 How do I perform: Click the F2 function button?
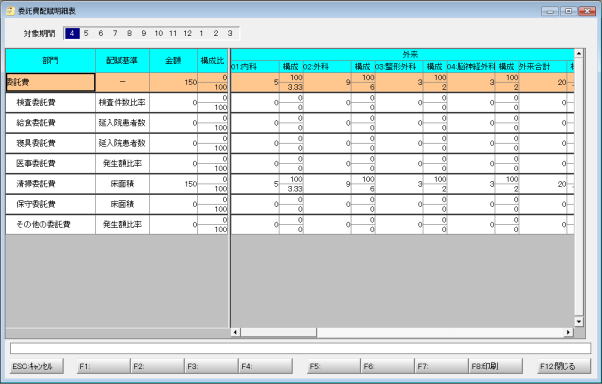(158, 366)
